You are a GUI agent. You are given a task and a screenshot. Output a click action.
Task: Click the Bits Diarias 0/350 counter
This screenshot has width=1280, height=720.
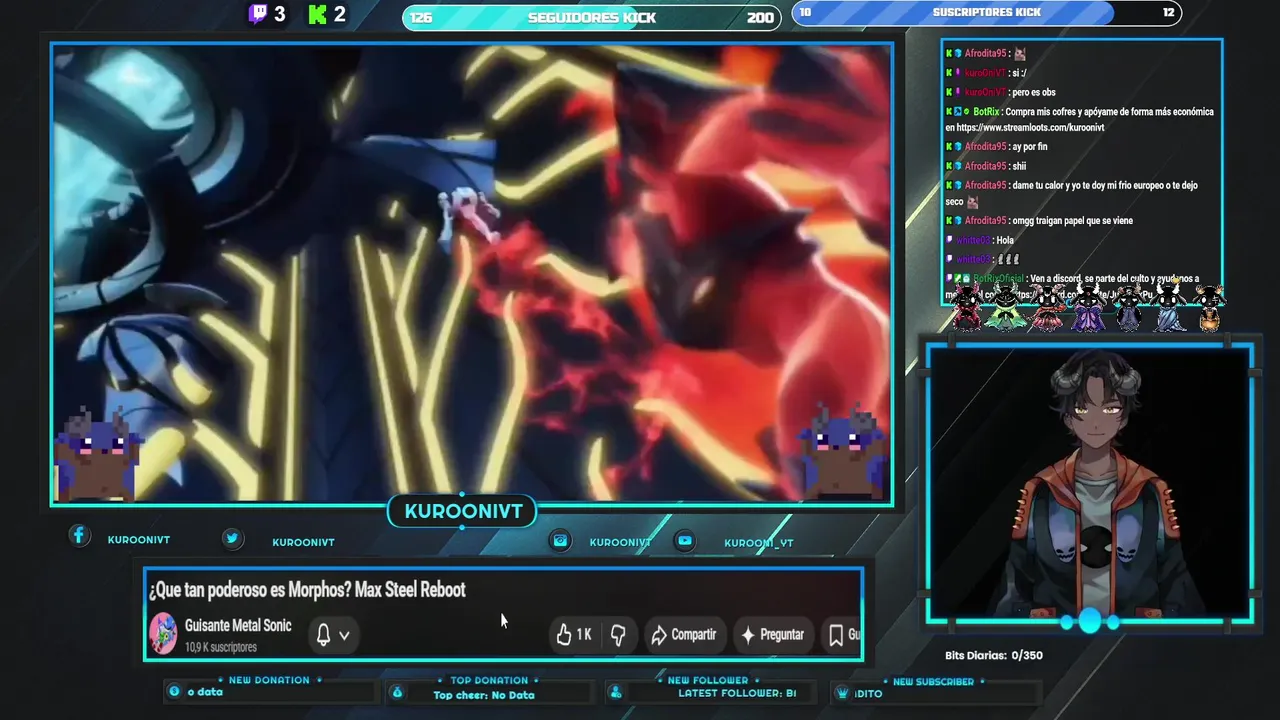[x=994, y=656]
